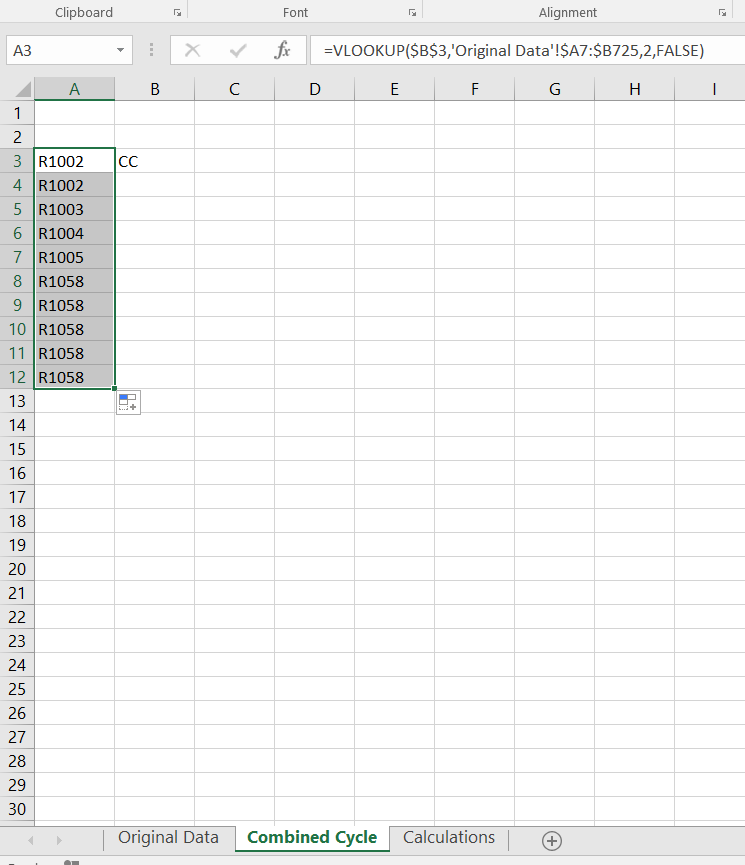
Task: Select row 30 header
Action: pyautogui.click(x=17, y=809)
